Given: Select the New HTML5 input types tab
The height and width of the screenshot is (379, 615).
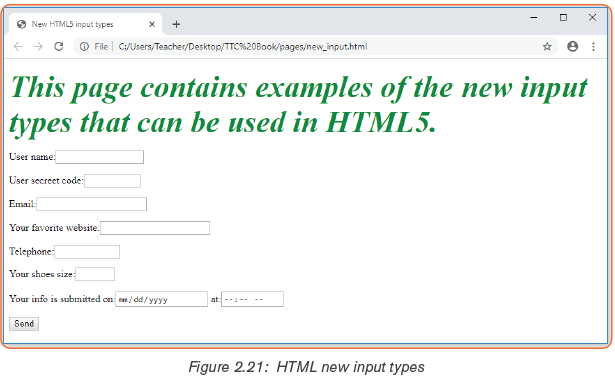Looking at the screenshot, I should [x=85, y=24].
